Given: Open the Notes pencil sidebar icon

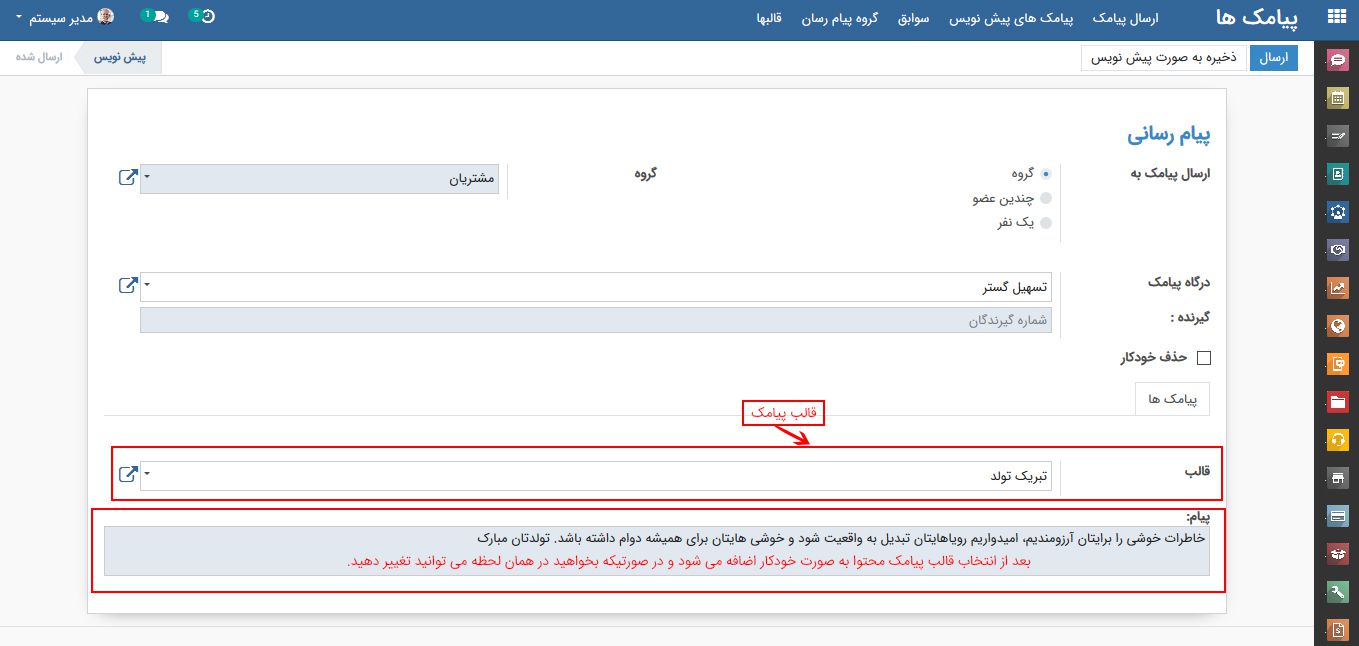Looking at the screenshot, I should (x=1338, y=136).
